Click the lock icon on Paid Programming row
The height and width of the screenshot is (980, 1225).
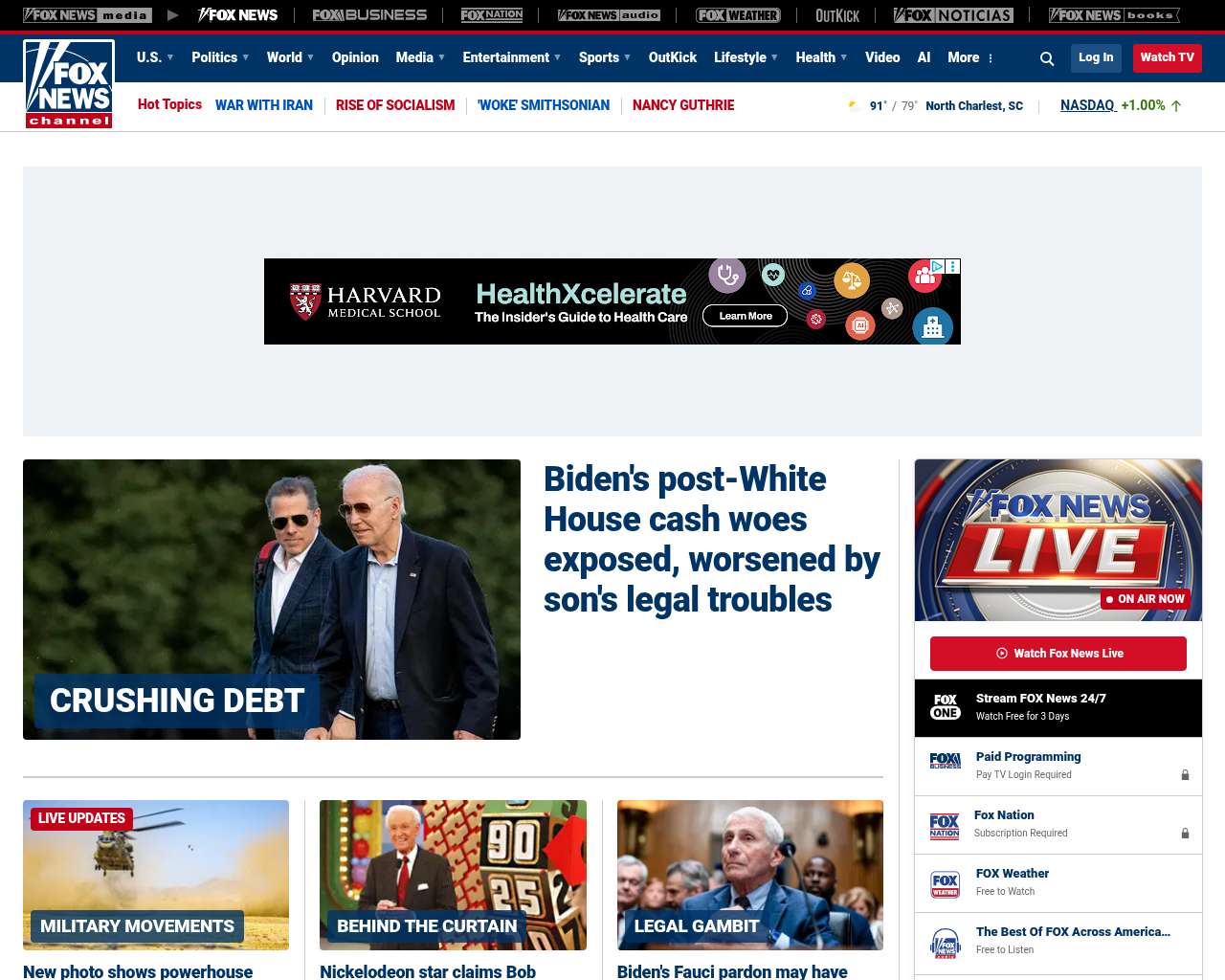[x=1185, y=775]
